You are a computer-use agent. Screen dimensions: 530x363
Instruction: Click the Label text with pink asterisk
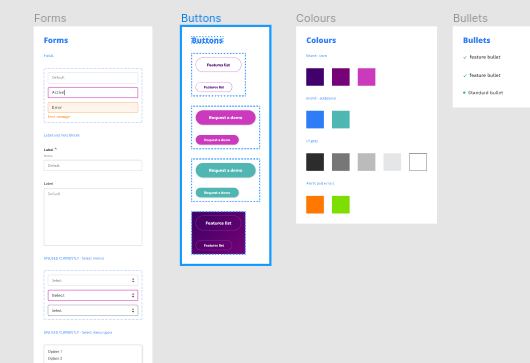pos(50,149)
